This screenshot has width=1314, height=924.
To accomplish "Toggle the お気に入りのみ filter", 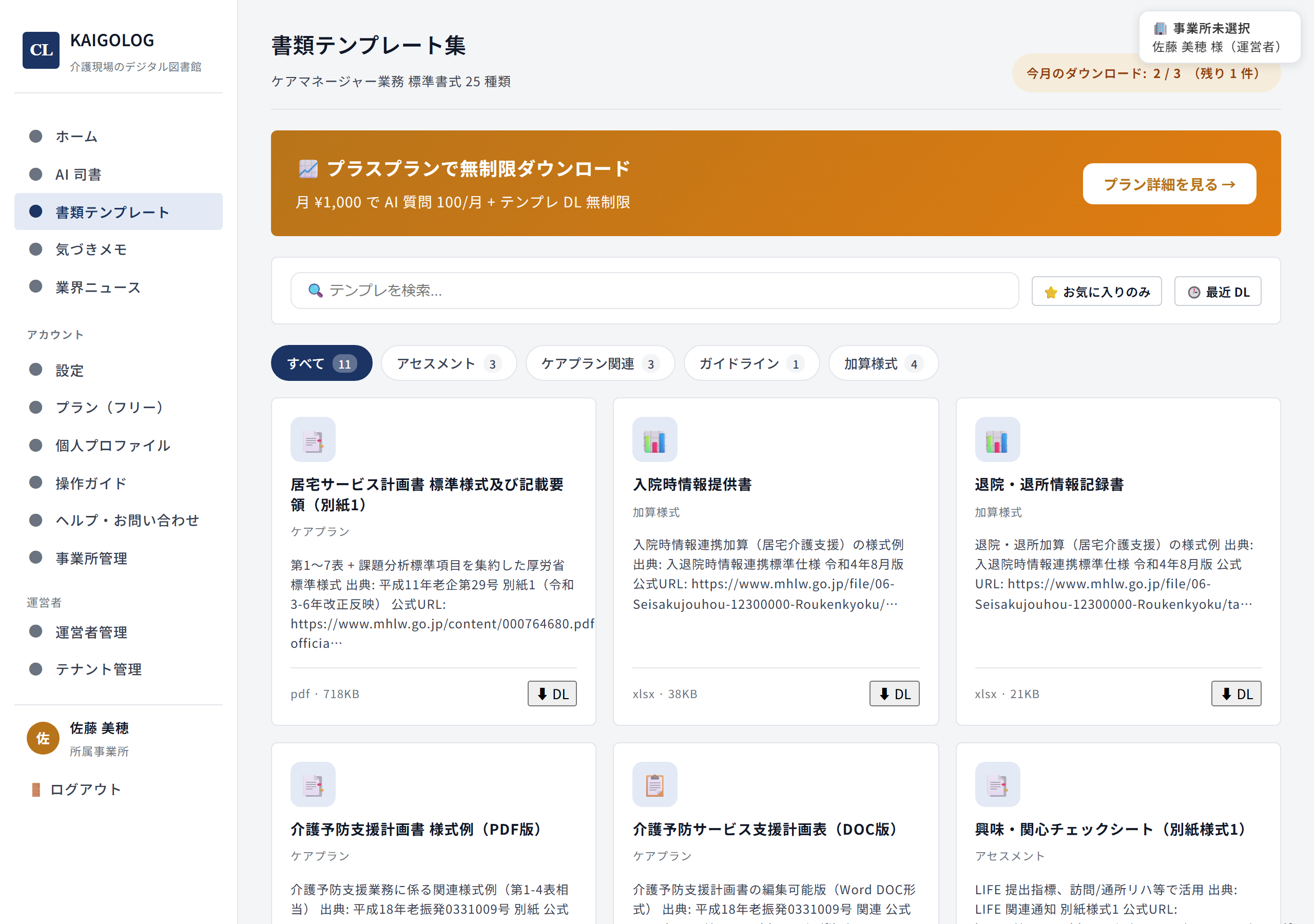I will 1096,292.
